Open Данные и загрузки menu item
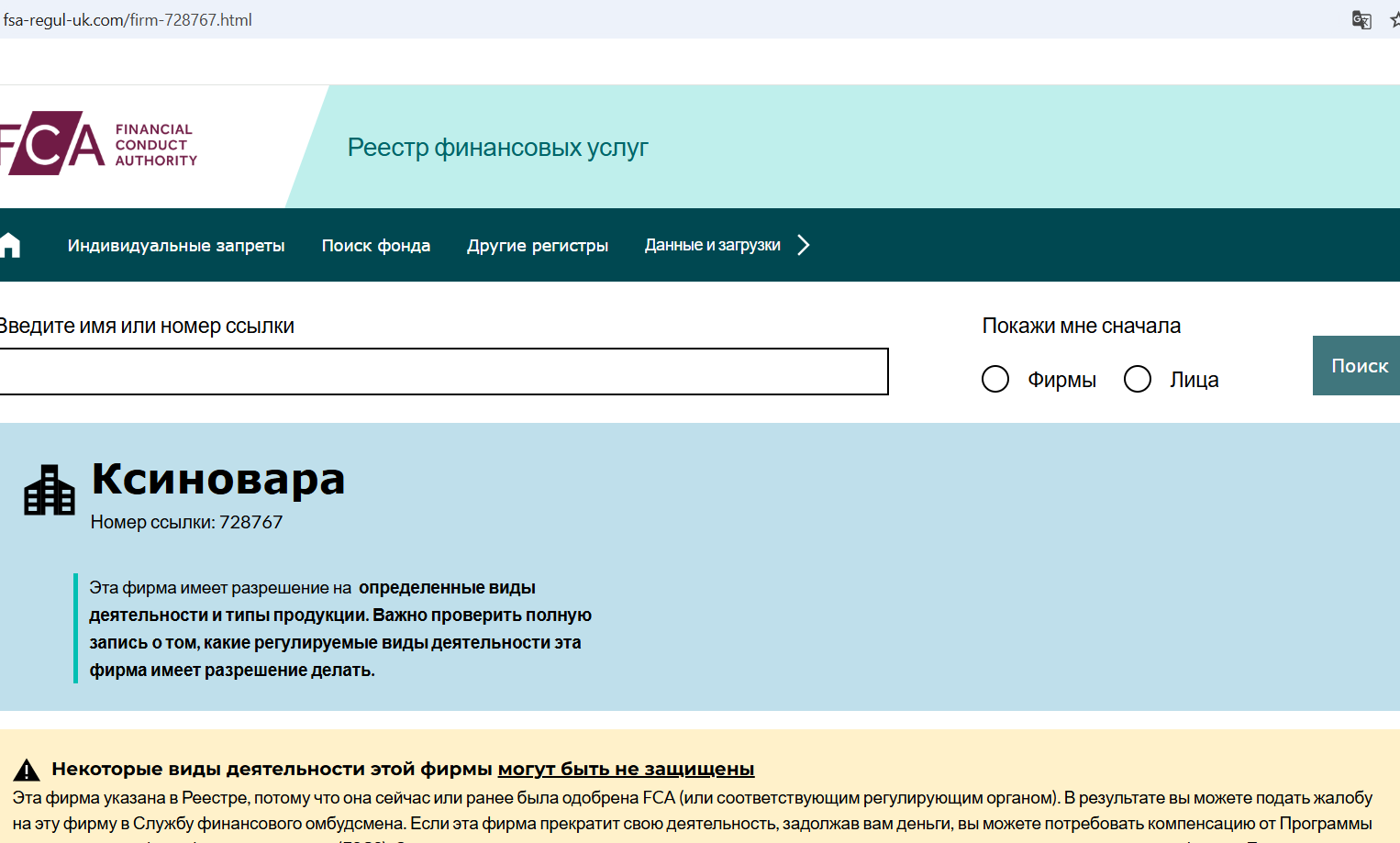This screenshot has width=1400, height=843. tap(713, 245)
